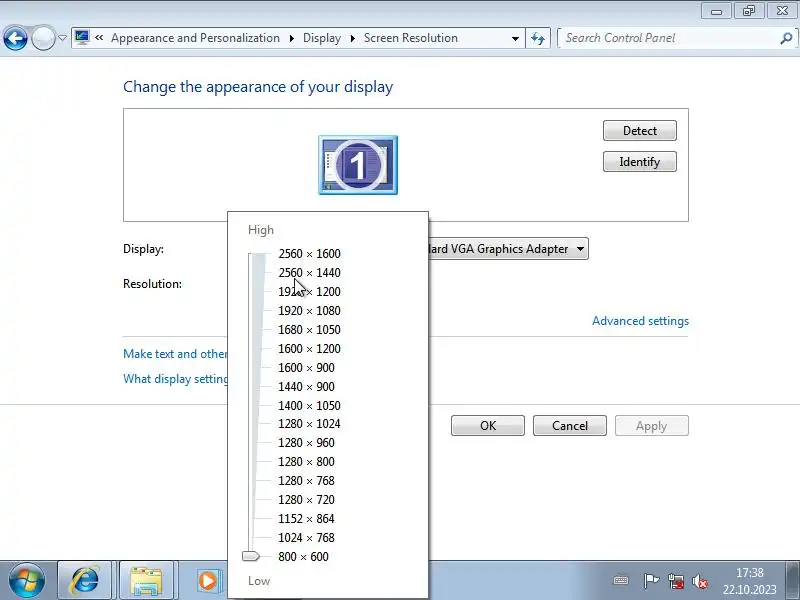Set resolution to 2560 × 1440
The image size is (800, 600).
pyautogui.click(x=309, y=272)
